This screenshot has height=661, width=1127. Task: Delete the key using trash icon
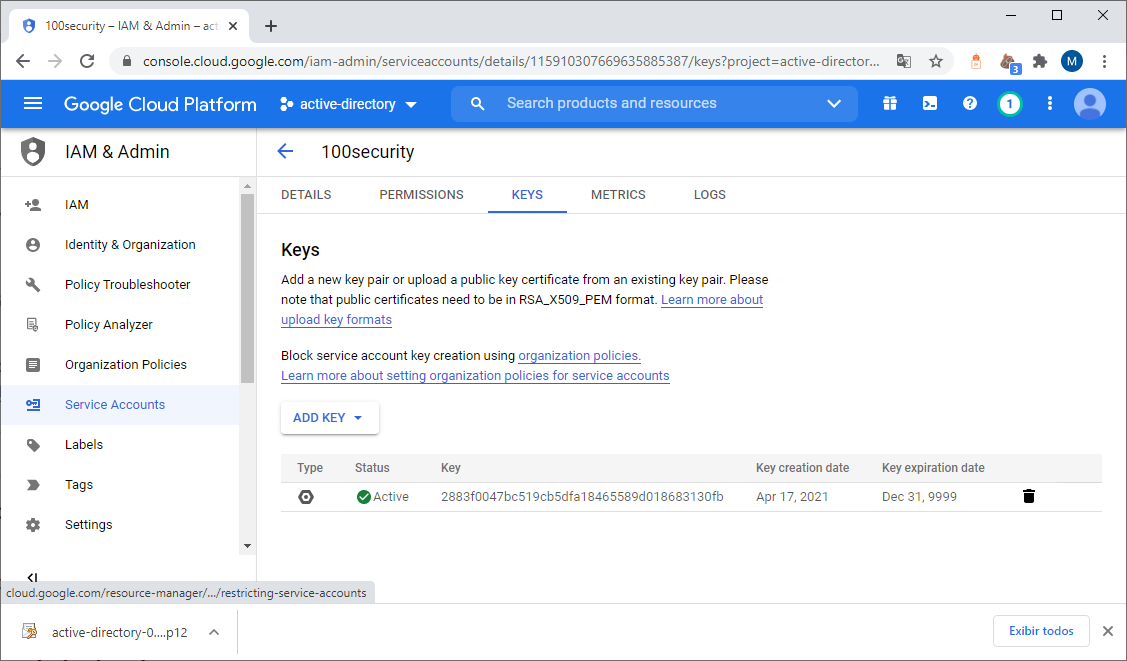click(1029, 496)
